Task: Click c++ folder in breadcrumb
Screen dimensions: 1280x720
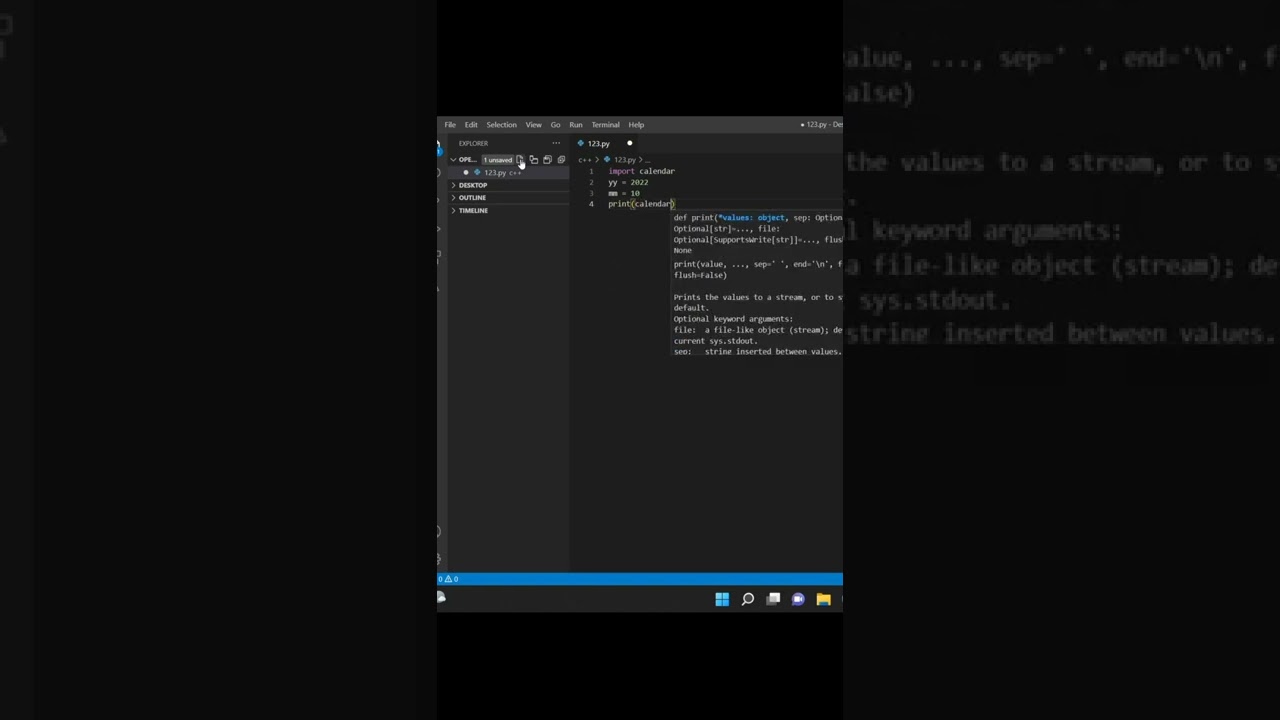Action: tap(584, 160)
